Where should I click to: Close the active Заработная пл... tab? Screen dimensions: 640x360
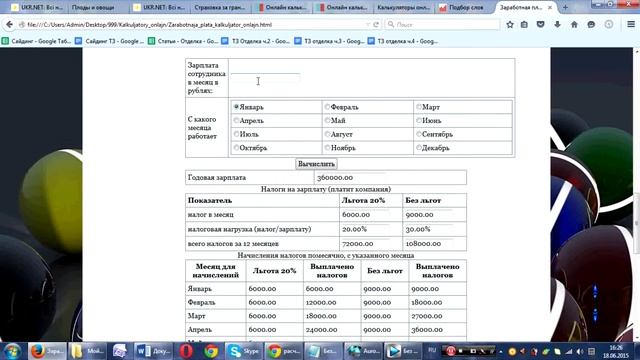coord(550,7)
